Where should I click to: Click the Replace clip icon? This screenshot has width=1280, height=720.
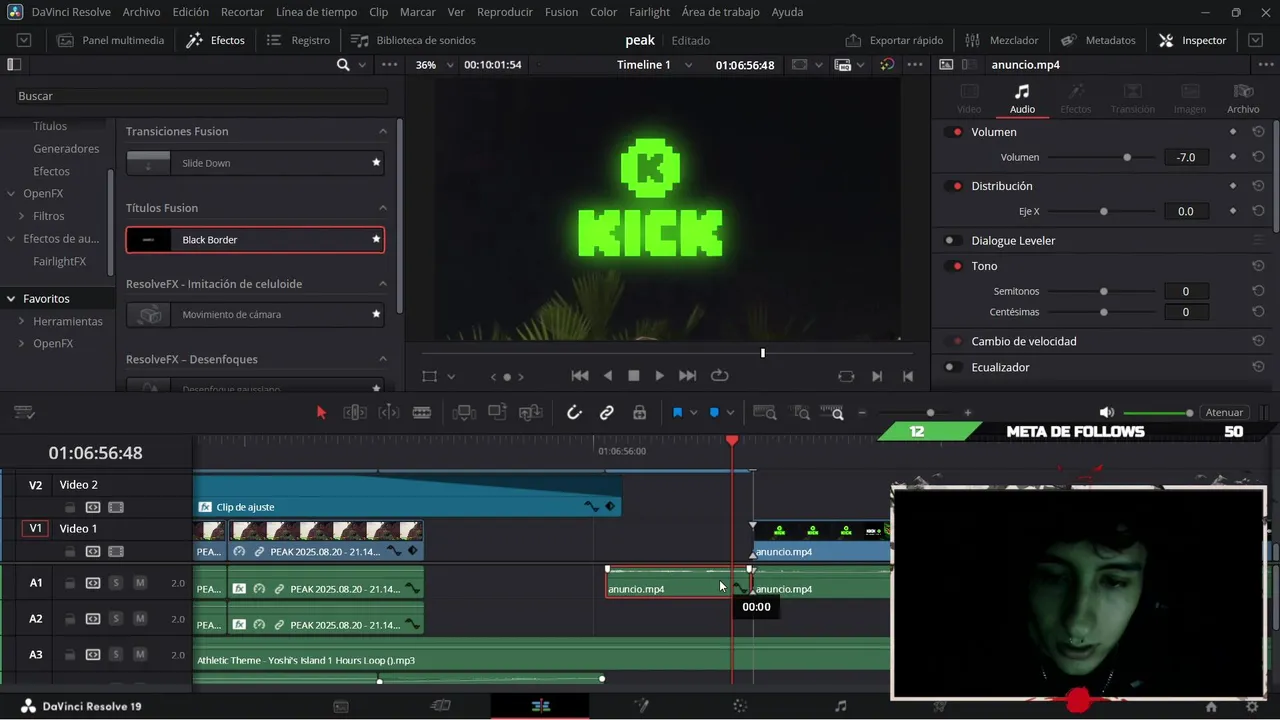tap(531, 412)
